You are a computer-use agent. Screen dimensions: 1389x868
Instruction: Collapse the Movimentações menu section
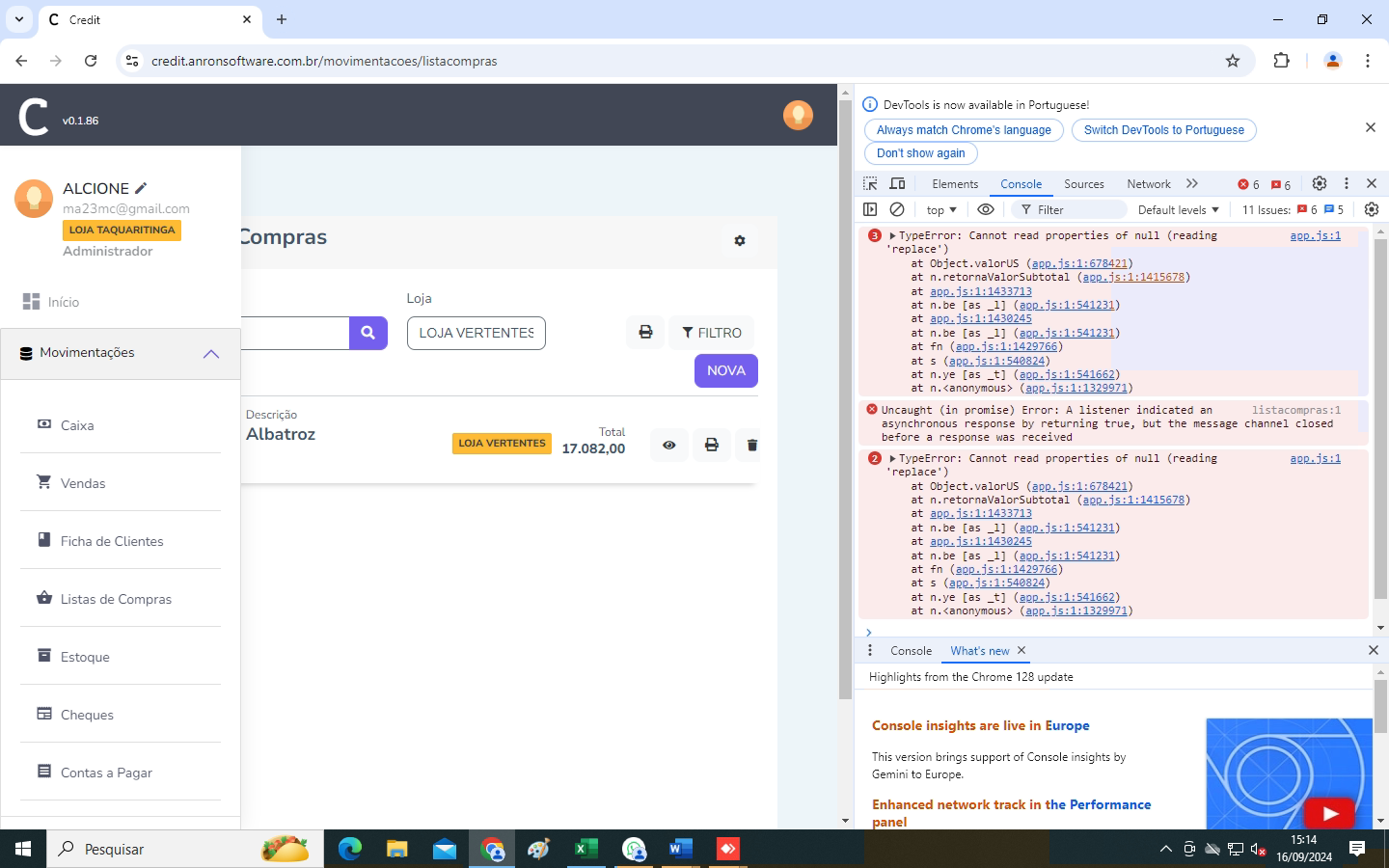point(210,354)
